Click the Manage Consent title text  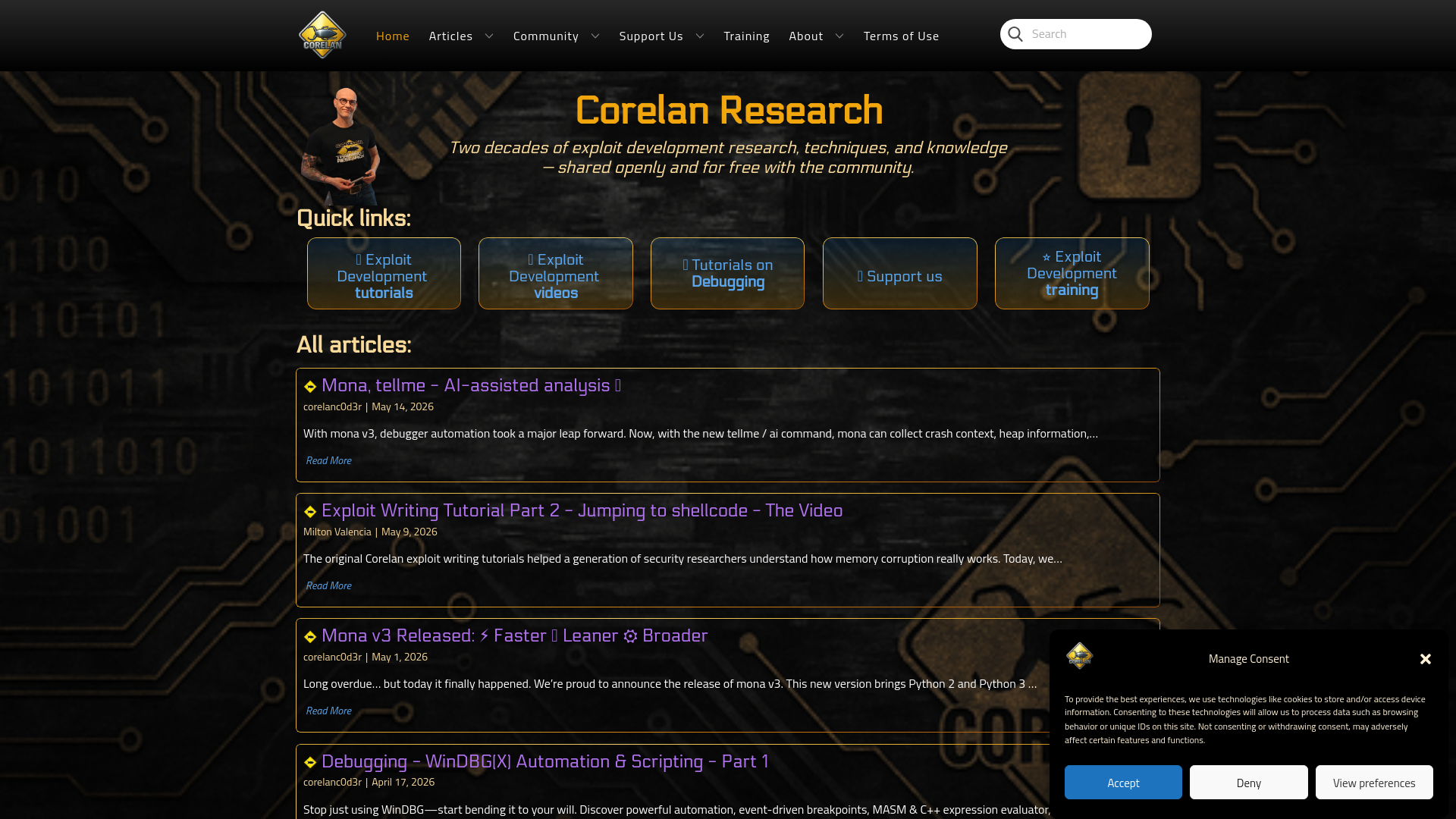tap(1248, 658)
